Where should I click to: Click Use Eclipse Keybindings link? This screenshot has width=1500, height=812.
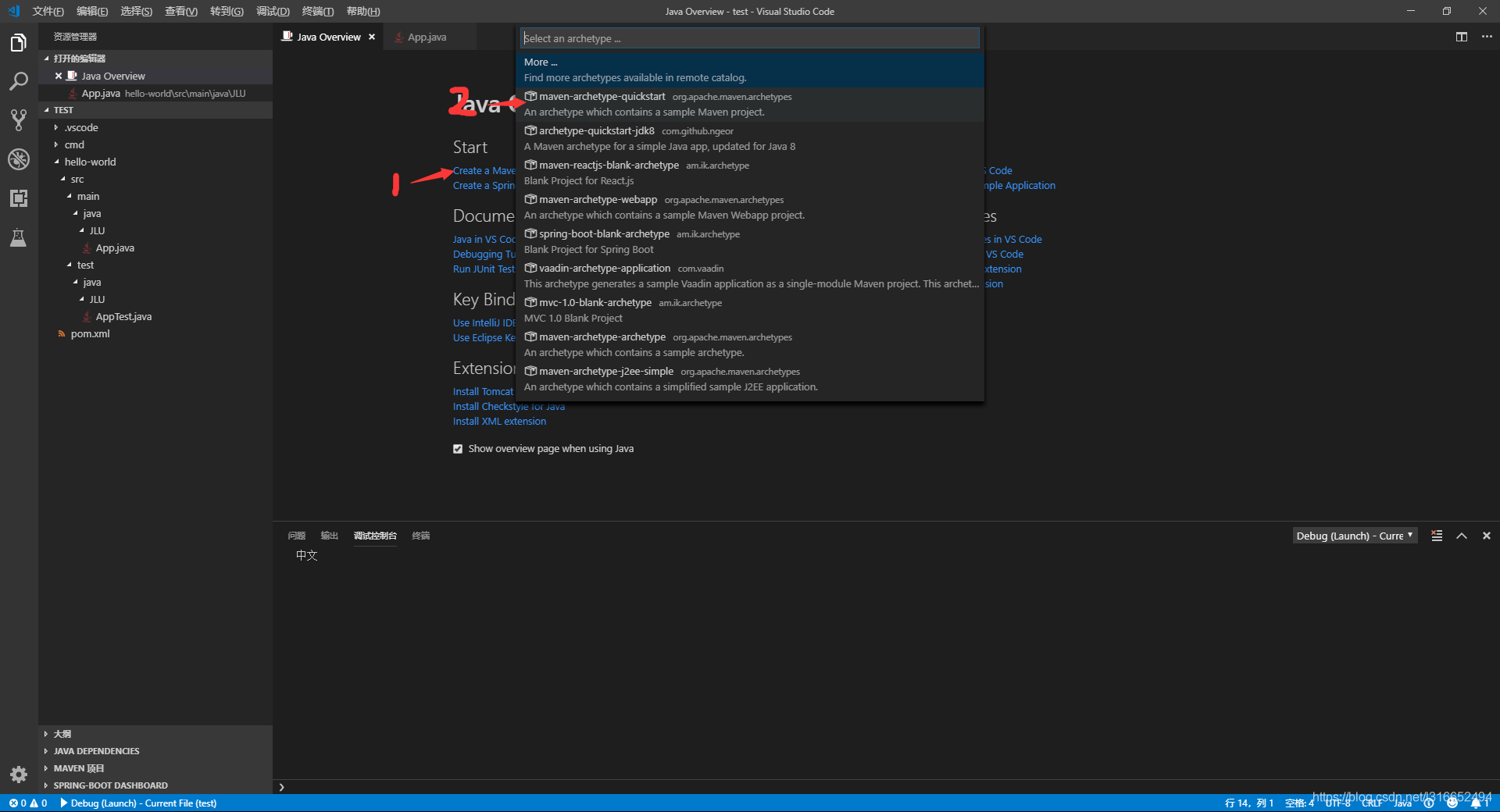point(484,338)
